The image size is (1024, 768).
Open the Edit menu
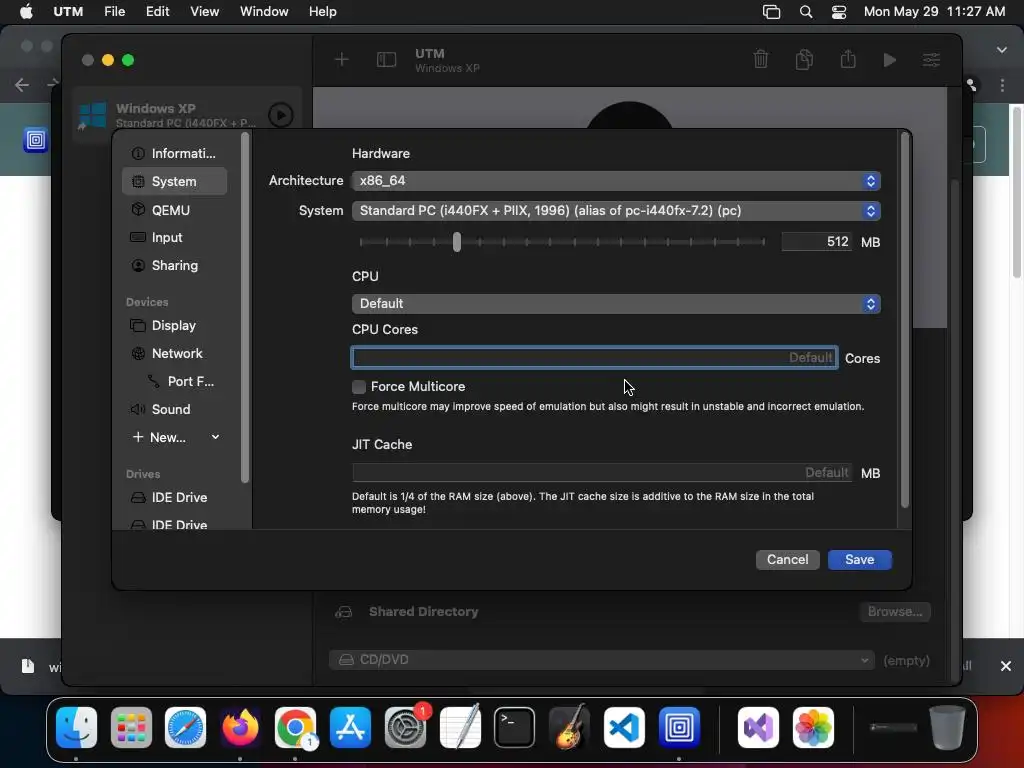(x=157, y=12)
